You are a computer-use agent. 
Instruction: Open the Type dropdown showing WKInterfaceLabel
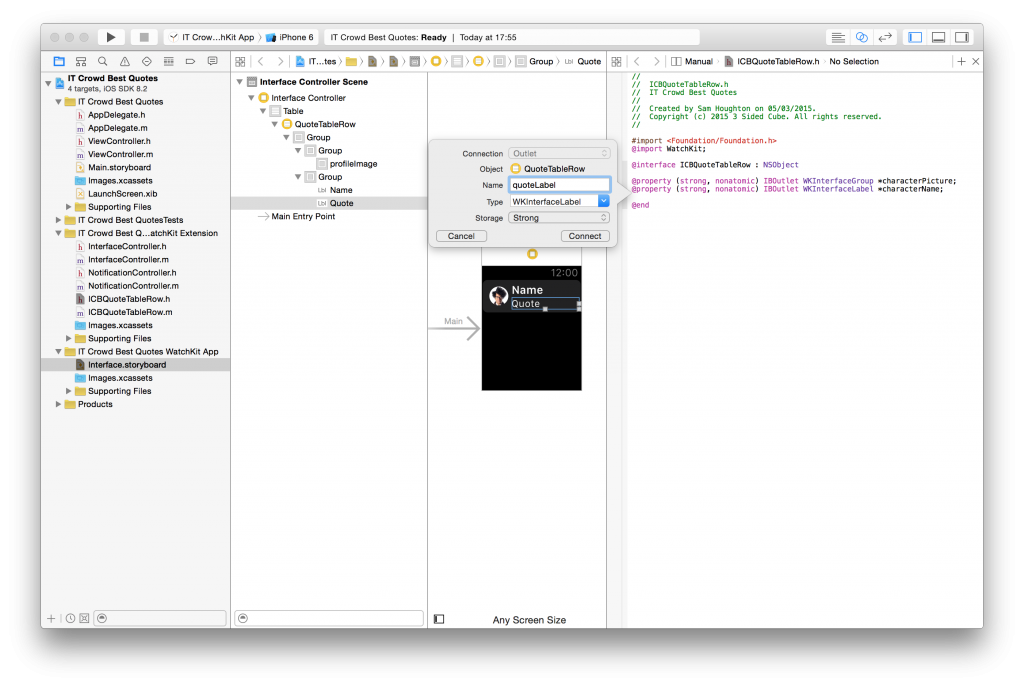tap(560, 201)
